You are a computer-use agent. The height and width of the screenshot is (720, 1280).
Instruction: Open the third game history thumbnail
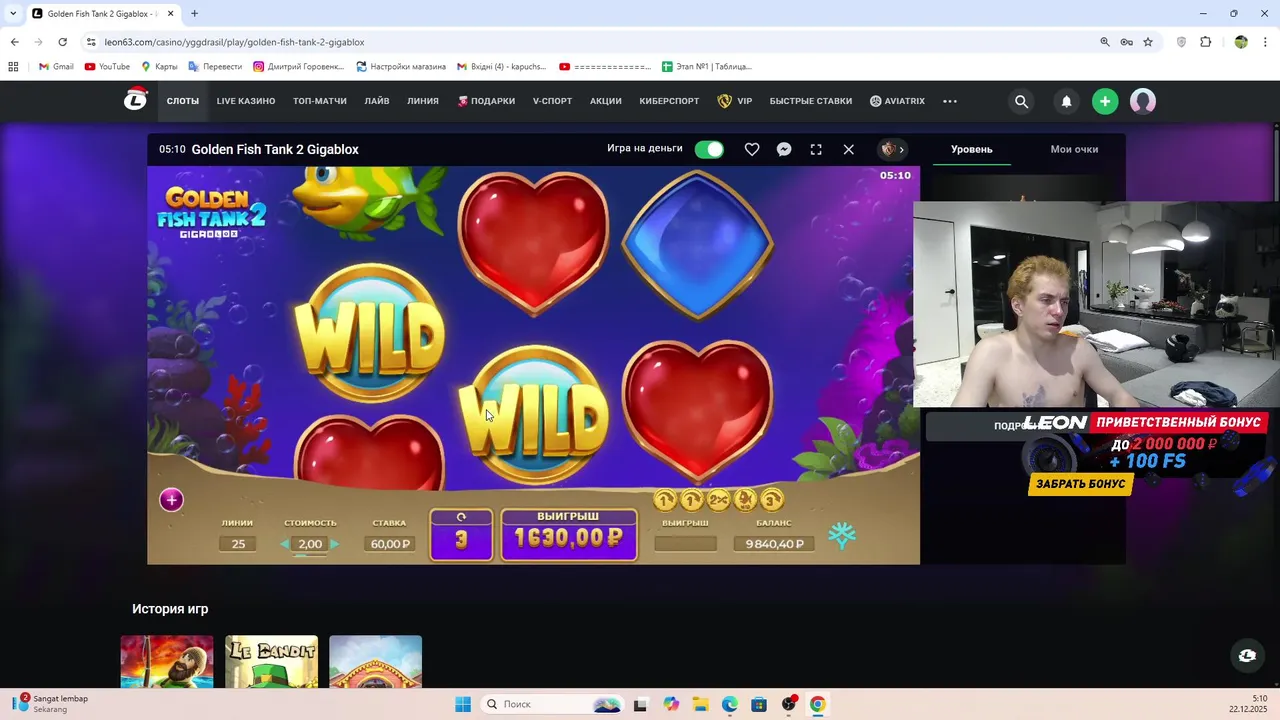[x=375, y=662]
